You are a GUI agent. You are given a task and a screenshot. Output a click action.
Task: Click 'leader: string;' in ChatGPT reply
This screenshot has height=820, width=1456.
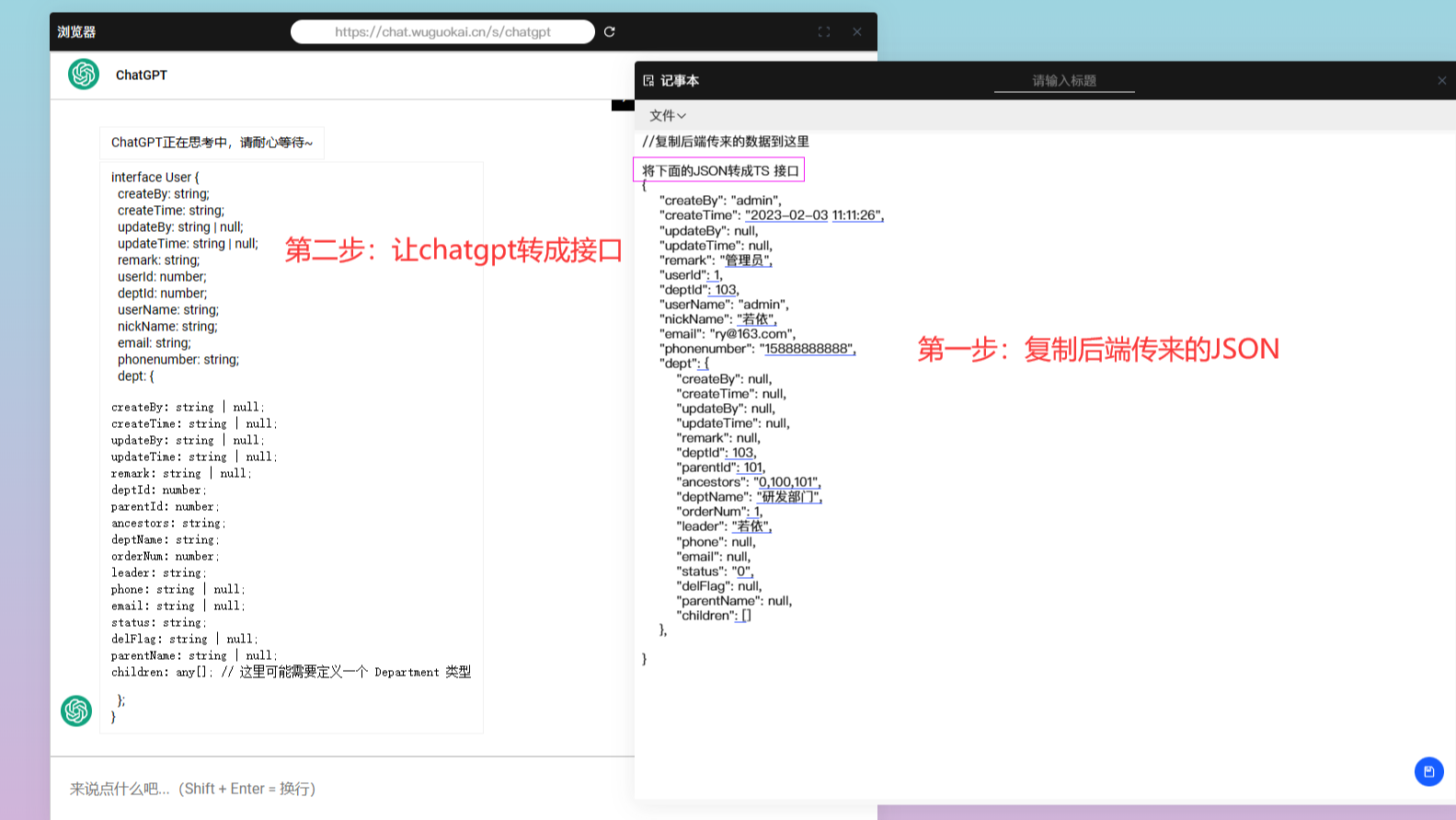point(159,572)
